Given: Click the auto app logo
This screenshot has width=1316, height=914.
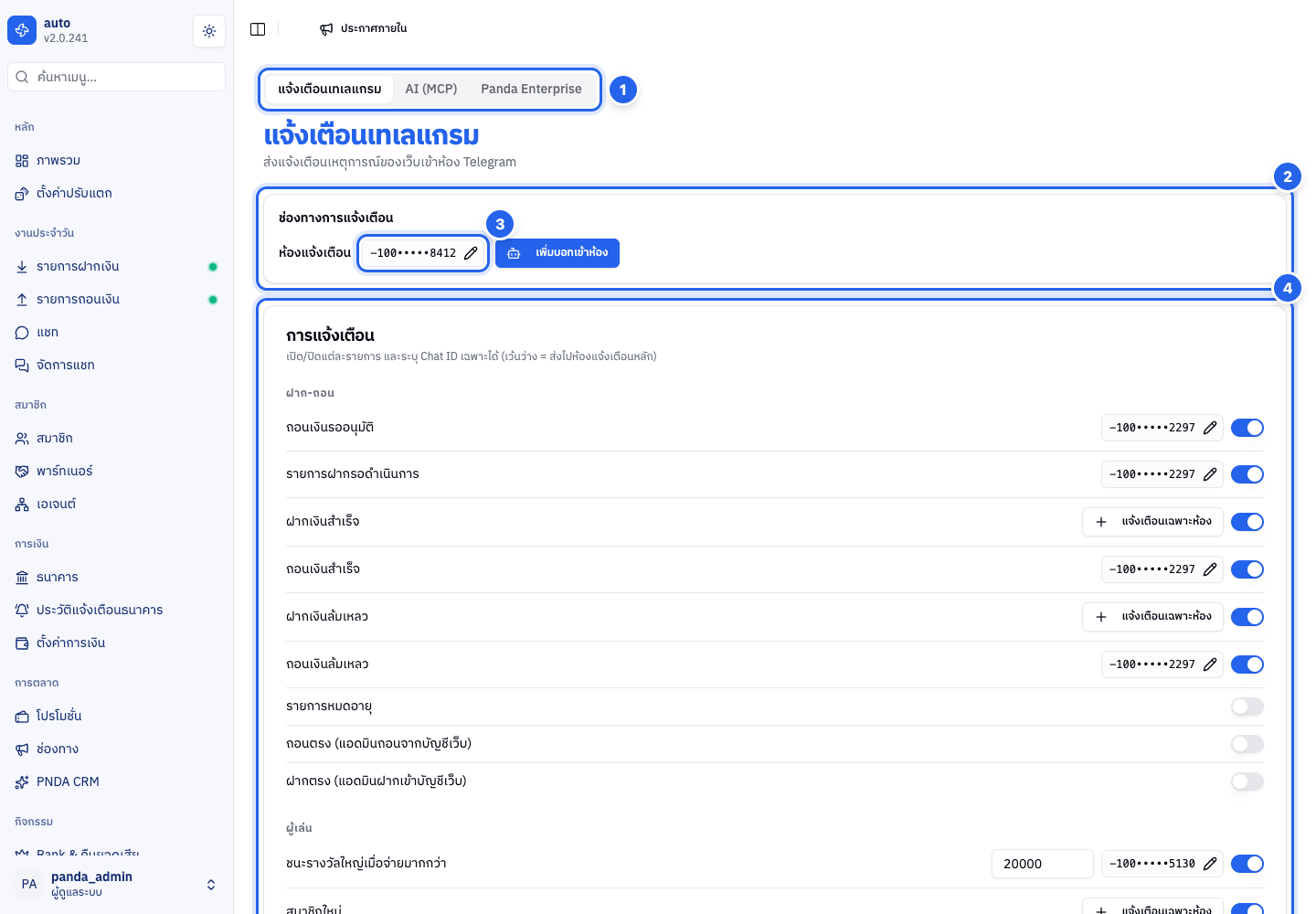Looking at the screenshot, I should 22,30.
